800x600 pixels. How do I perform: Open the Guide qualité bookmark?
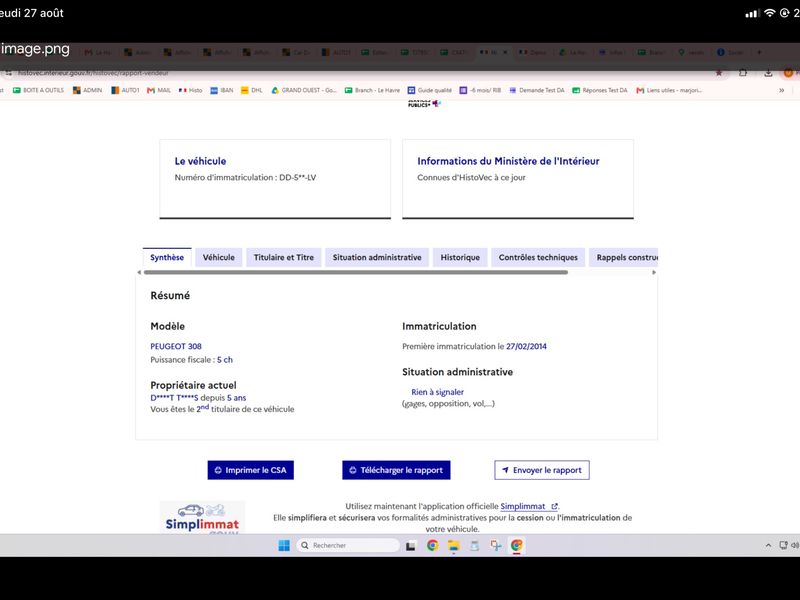tap(430, 90)
